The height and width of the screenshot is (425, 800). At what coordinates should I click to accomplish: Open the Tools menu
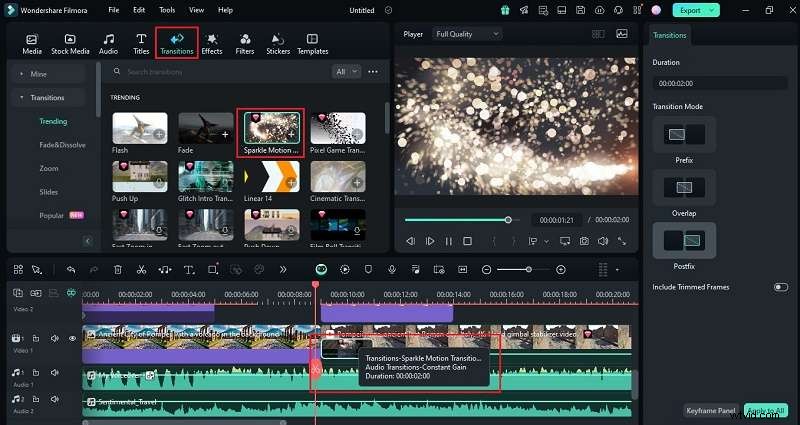click(167, 10)
